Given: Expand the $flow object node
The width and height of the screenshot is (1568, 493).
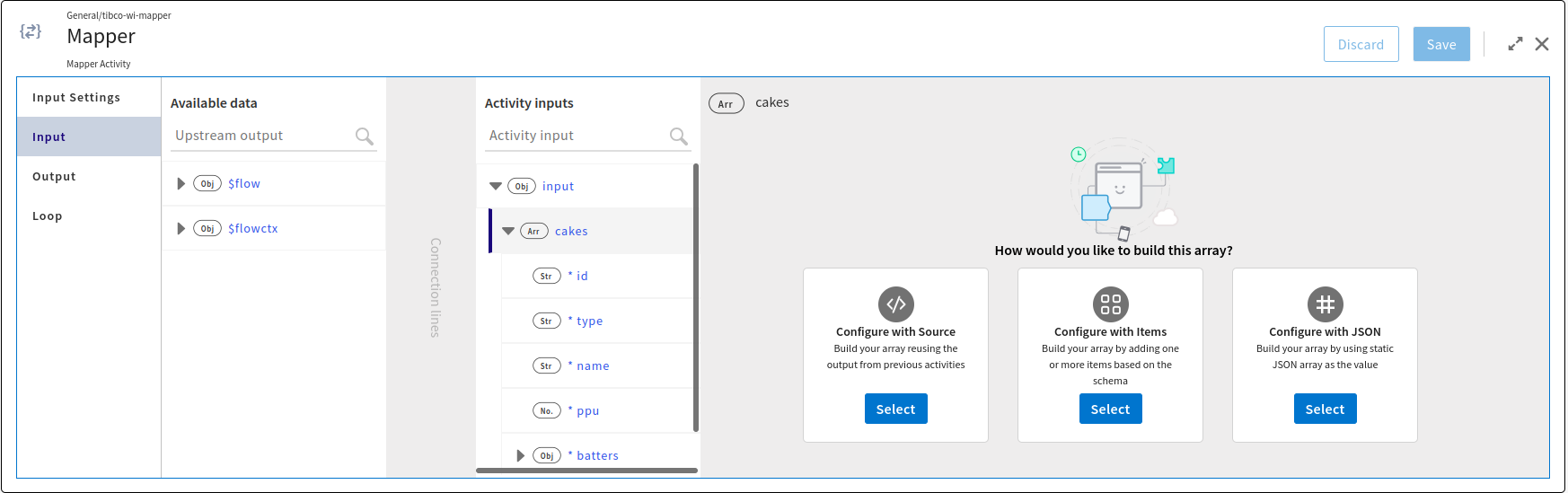Looking at the screenshot, I should click(181, 183).
